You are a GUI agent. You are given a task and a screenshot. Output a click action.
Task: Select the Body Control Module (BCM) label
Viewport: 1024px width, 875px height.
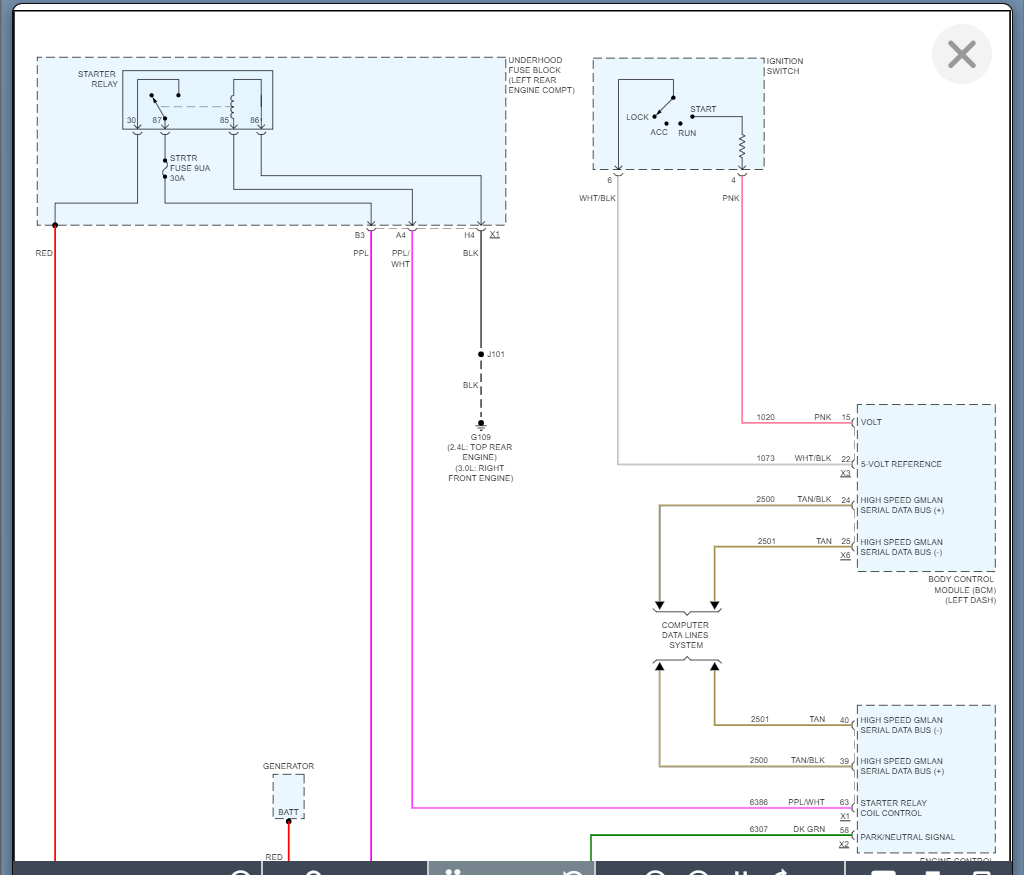[x=960, y=589]
